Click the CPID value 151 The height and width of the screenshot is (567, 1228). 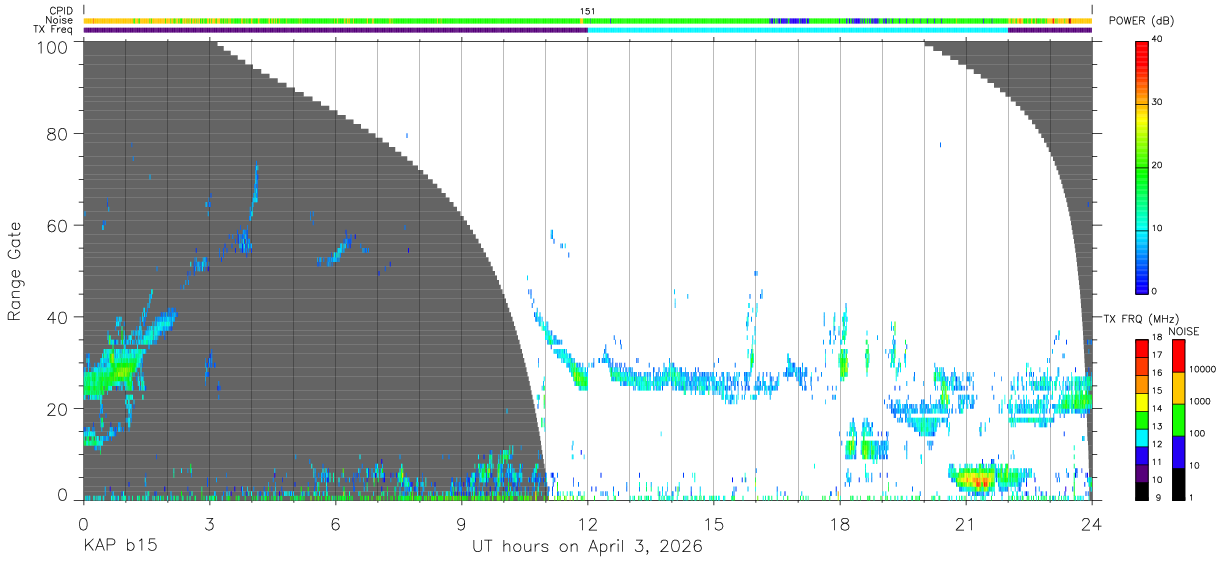pos(588,11)
